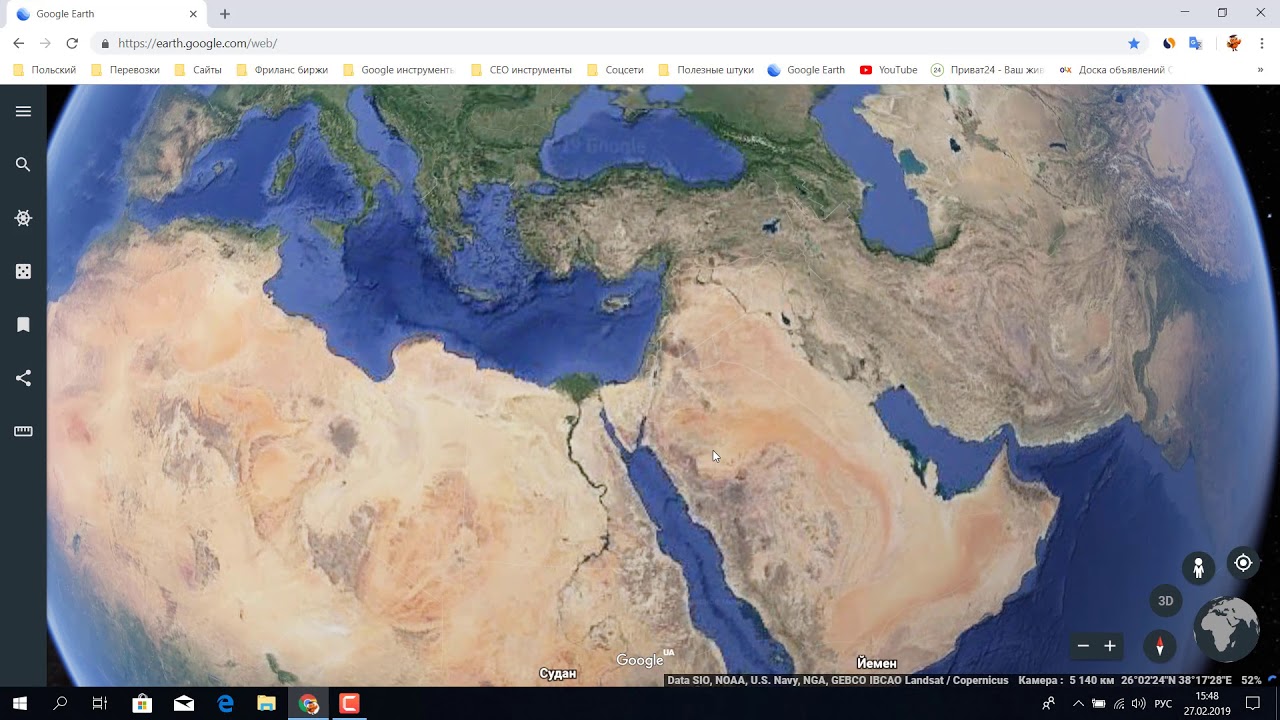Open a new Chrome tab
The width and height of the screenshot is (1280, 720).
[225, 14]
